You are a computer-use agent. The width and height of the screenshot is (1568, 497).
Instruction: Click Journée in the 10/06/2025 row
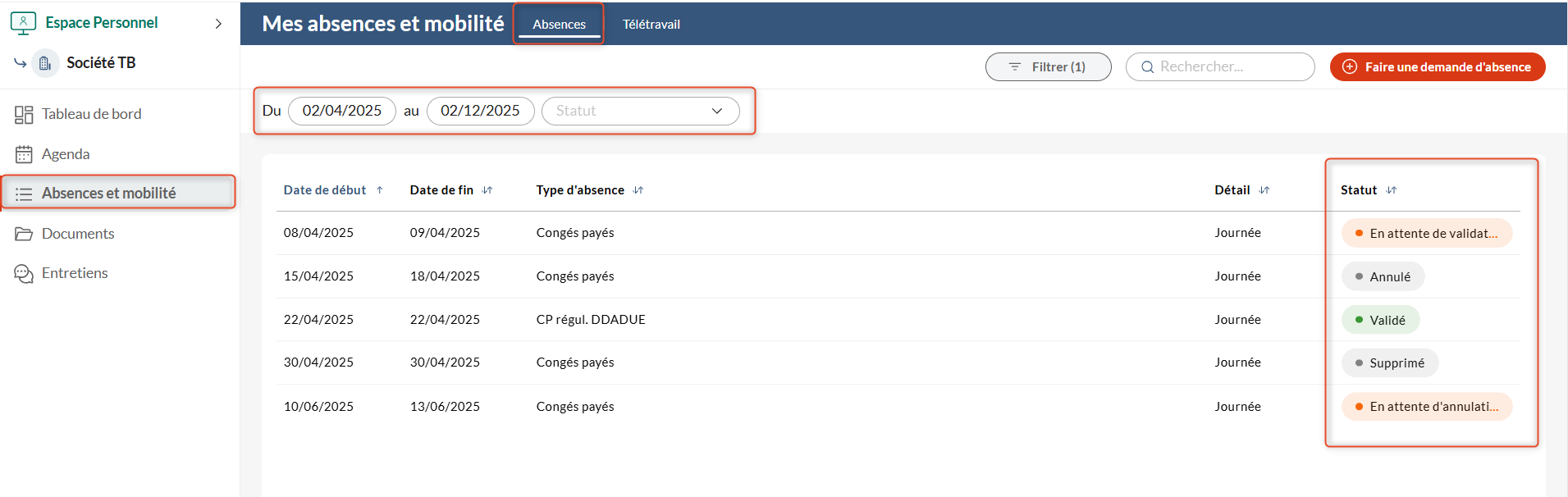(x=1237, y=407)
